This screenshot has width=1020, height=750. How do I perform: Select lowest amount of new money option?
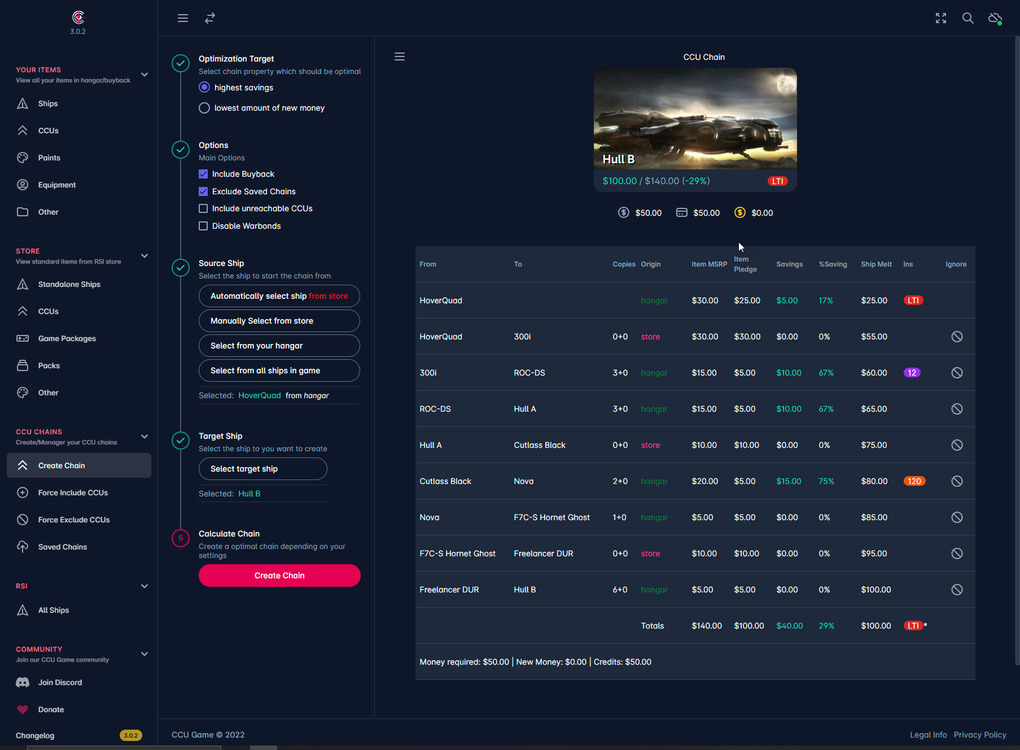205,108
